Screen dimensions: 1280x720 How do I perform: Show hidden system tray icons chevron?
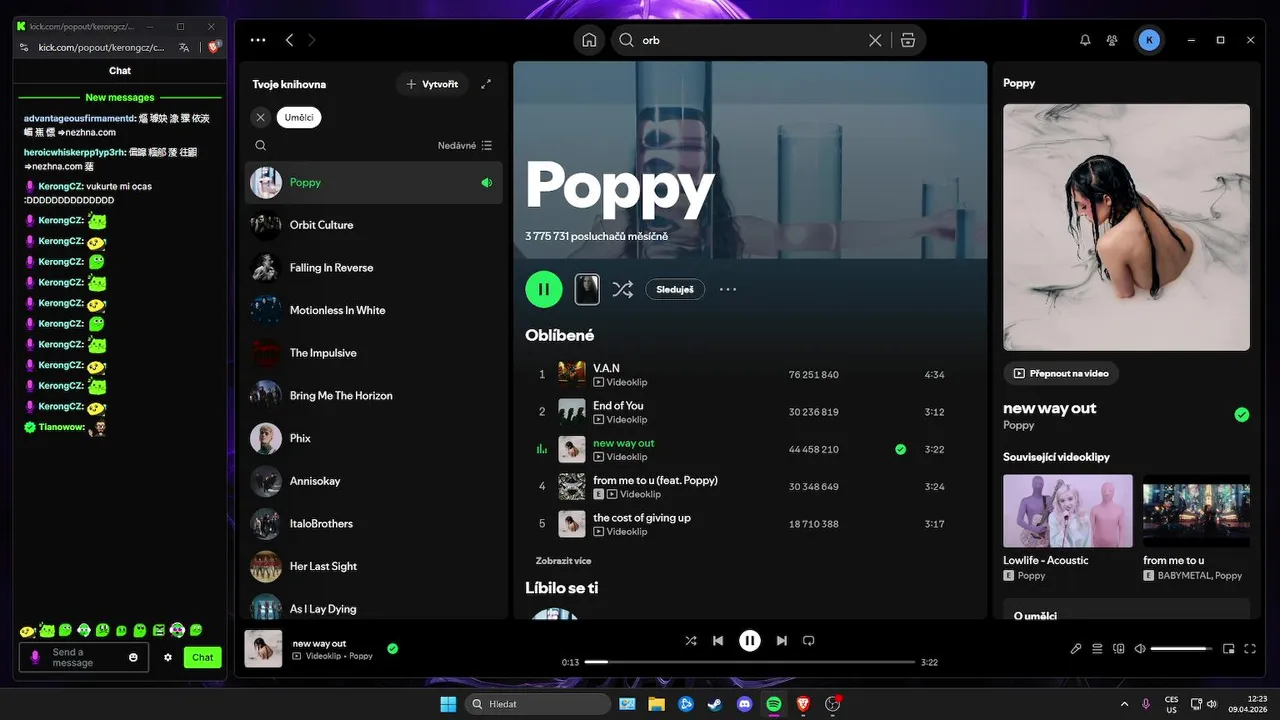pyautogui.click(x=1124, y=704)
